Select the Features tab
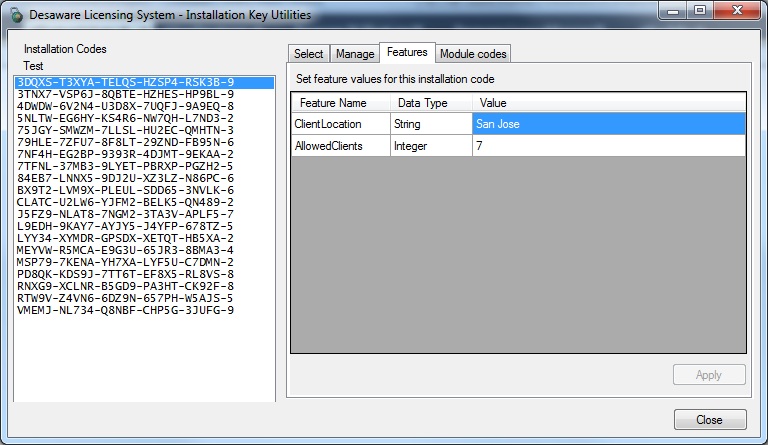The height and width of the screenshot is (445, 768). 407,52
